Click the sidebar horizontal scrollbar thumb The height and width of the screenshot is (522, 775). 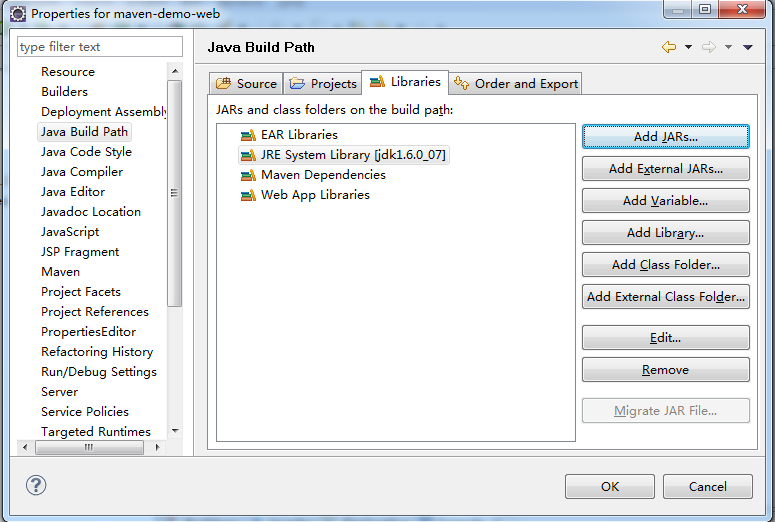click(x=89, y=447)
